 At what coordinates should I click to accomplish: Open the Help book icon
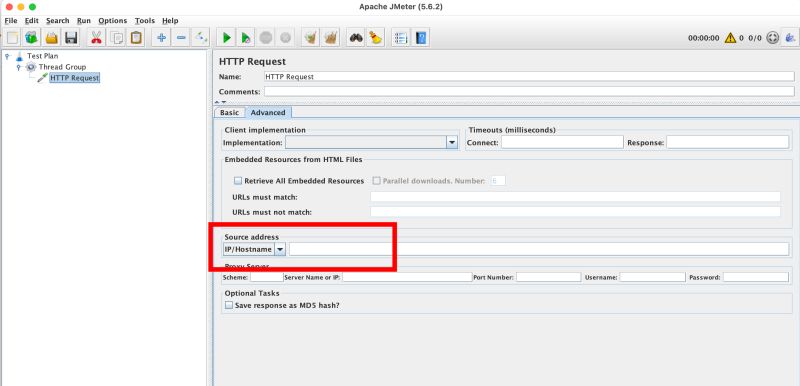tap(421, 38)
